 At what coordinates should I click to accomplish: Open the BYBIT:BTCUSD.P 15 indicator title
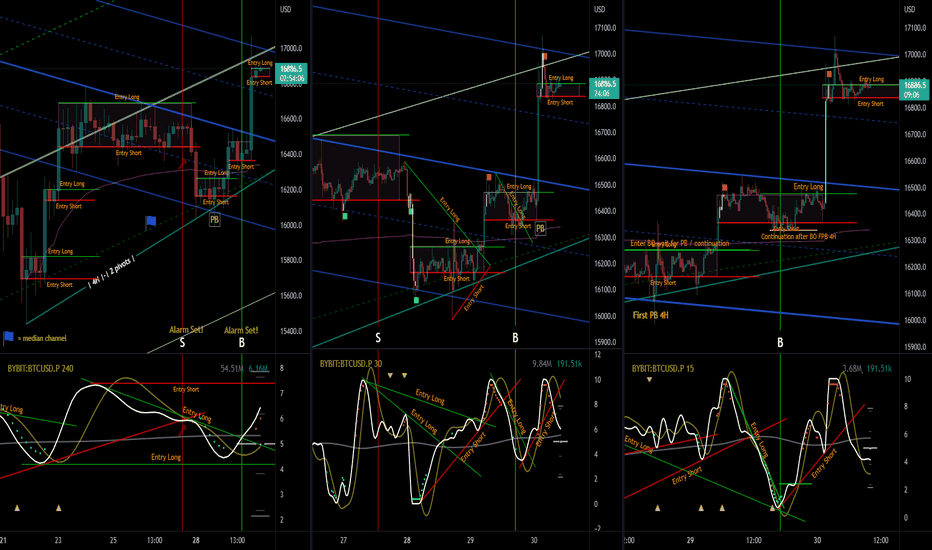(x=663, y=369)
